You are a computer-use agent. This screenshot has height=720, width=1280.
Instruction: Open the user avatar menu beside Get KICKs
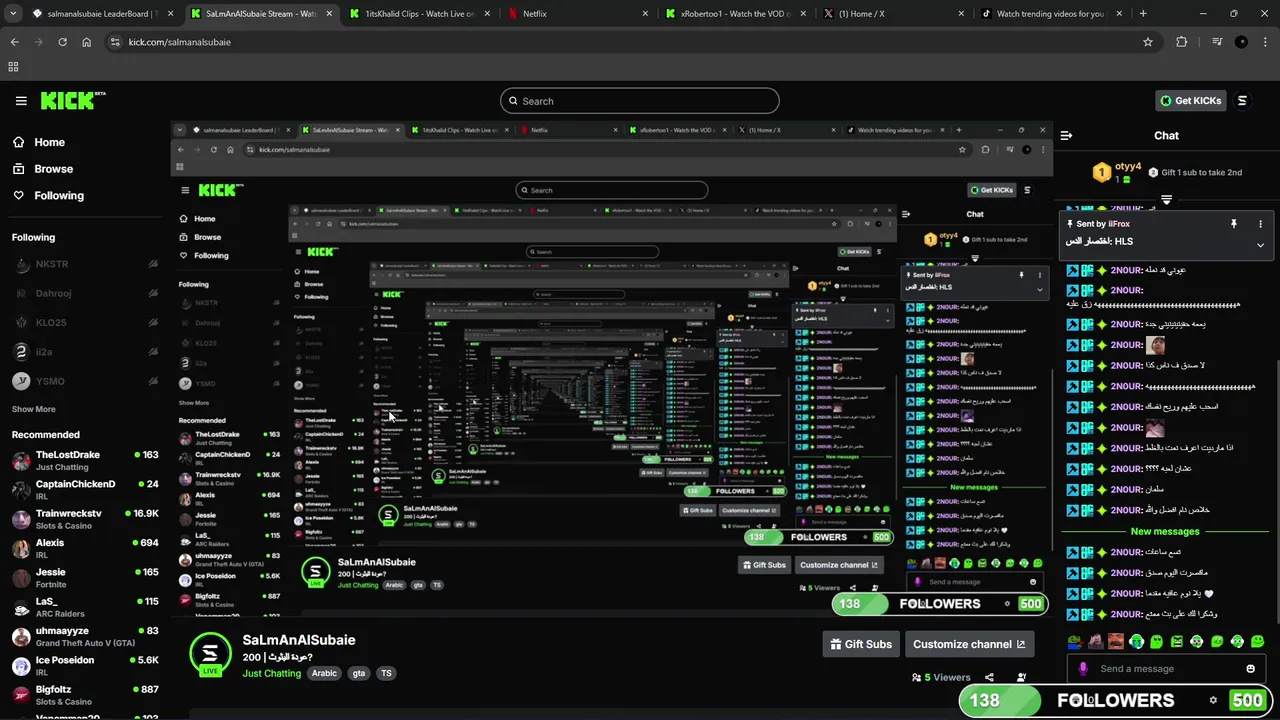point(1243,101)
